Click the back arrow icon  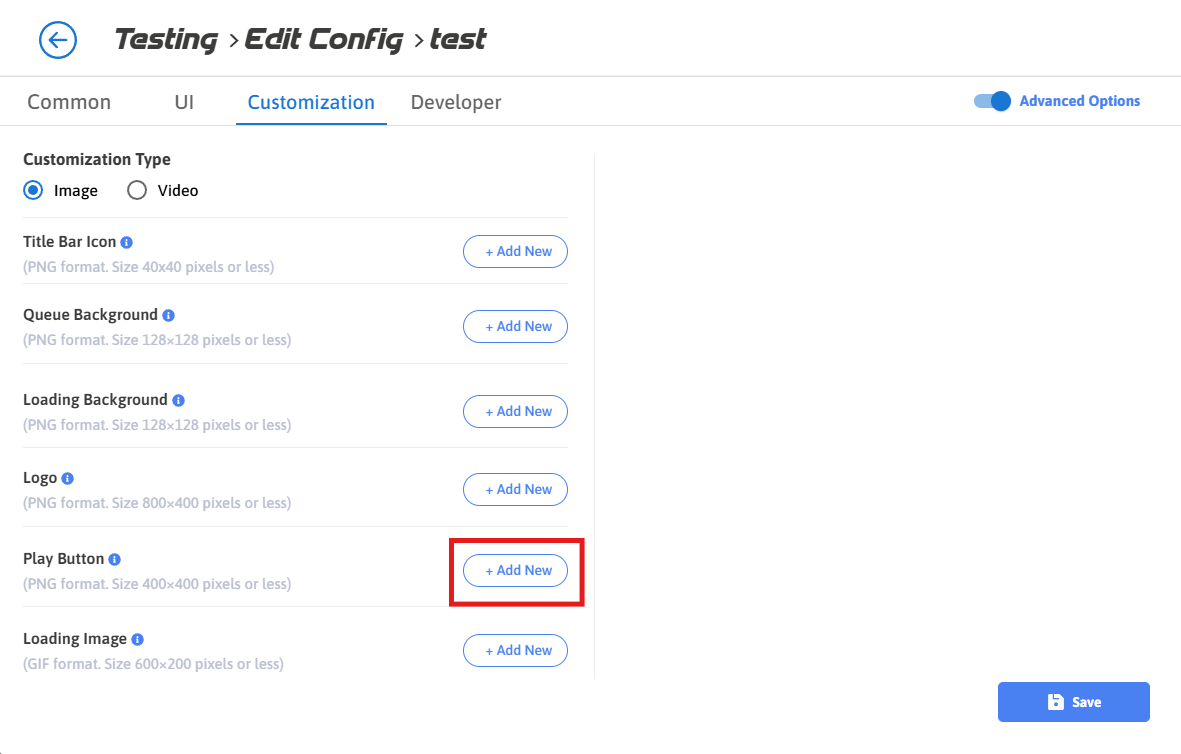coord(58,40)
